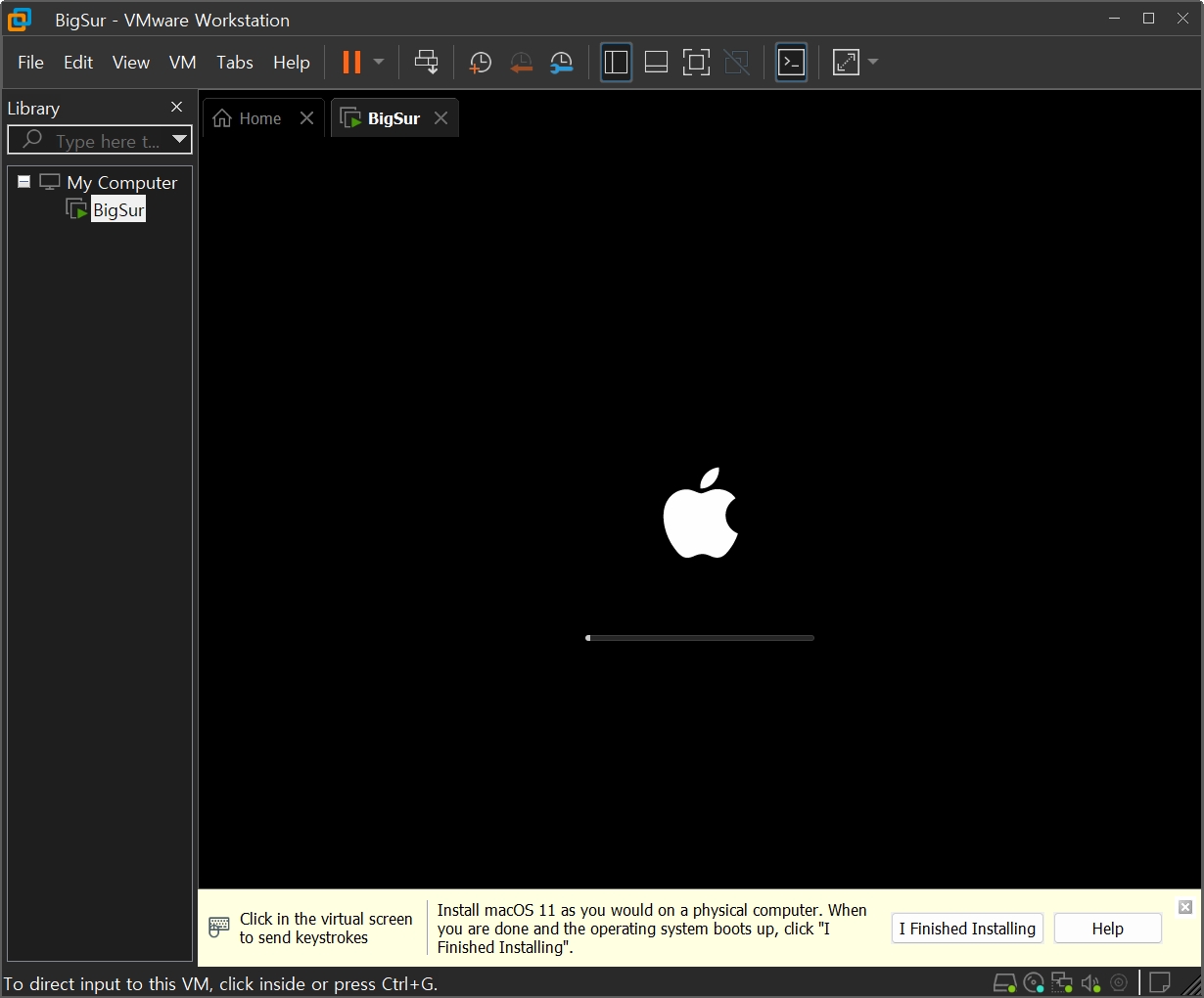Click inside the VM screen Apple logo
The width and height of the screenshot is (1204, 998).
(x=701, y=513)
